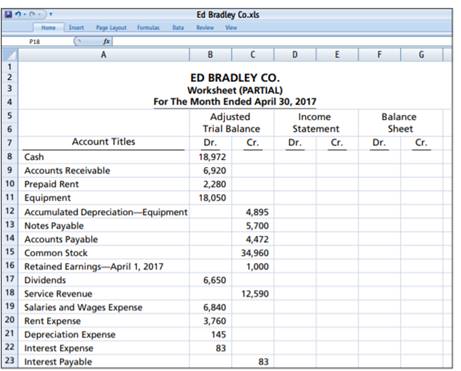The height and width of the screenshot is (371, 461).
Task: Select the Cash account cell
Action: coord(104,157)
